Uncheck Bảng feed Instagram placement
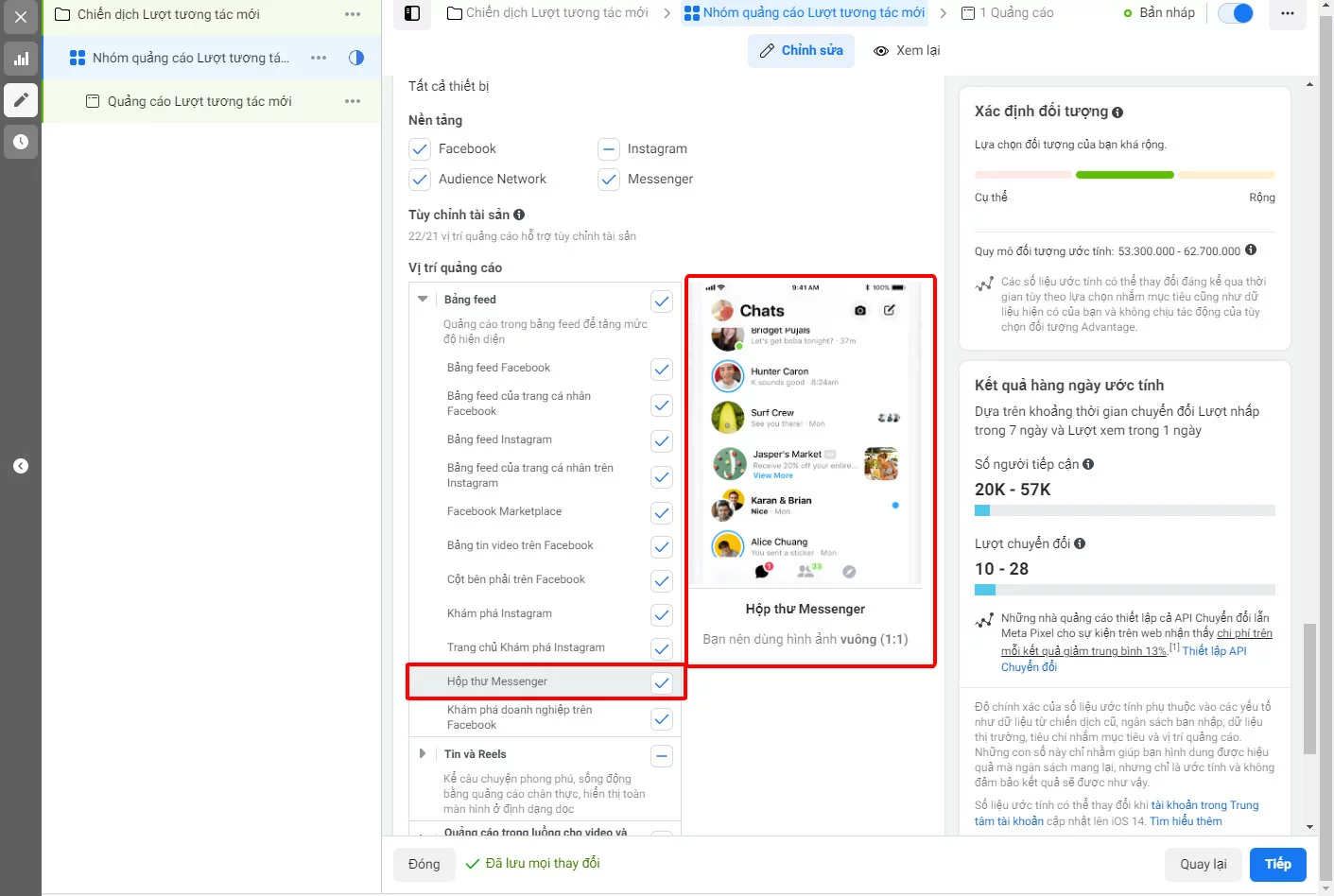Screen dimensions: 1334x896 pyautogui.click(x=662, y=441)
